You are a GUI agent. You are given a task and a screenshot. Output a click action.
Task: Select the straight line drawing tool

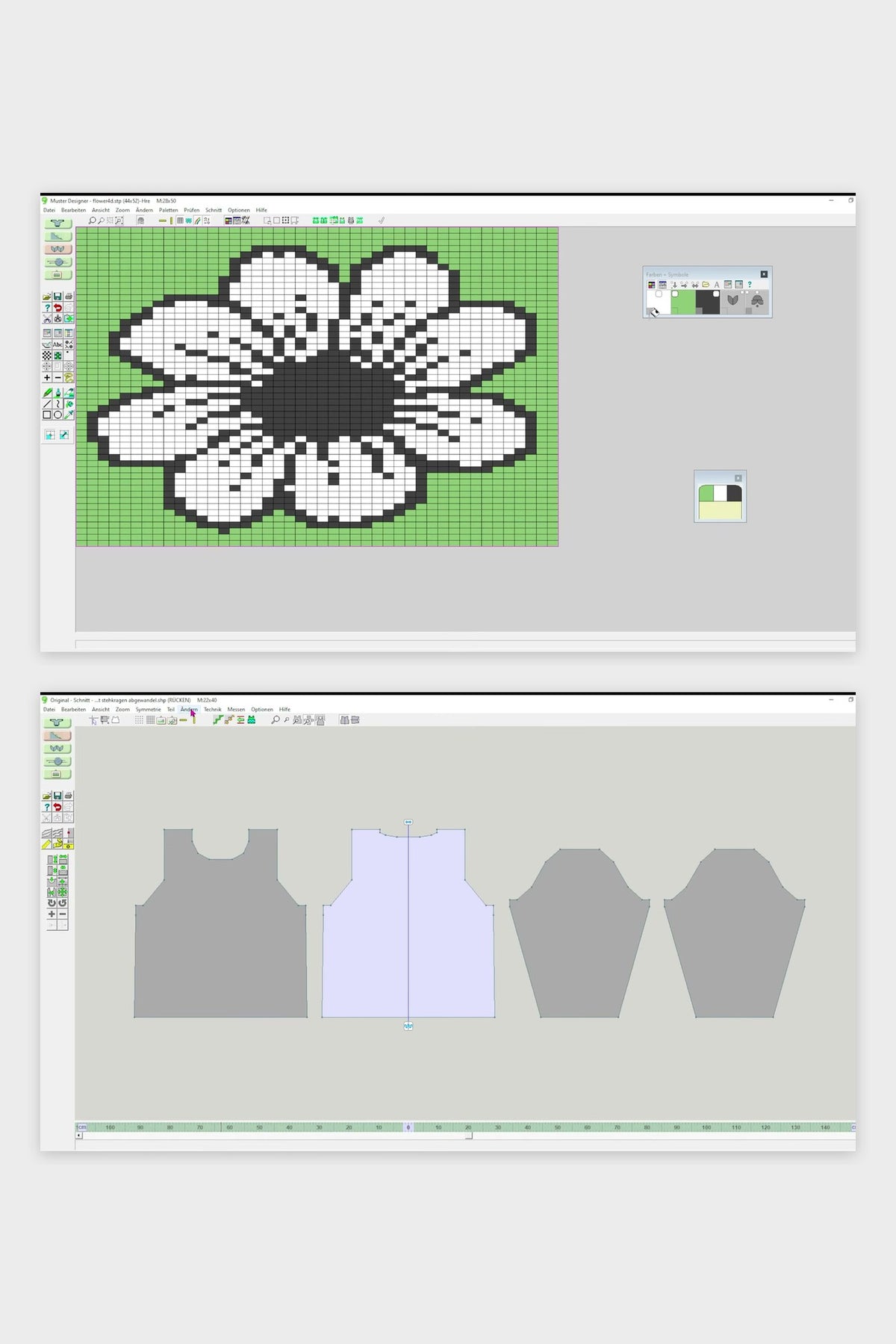[x=47, y=403]
